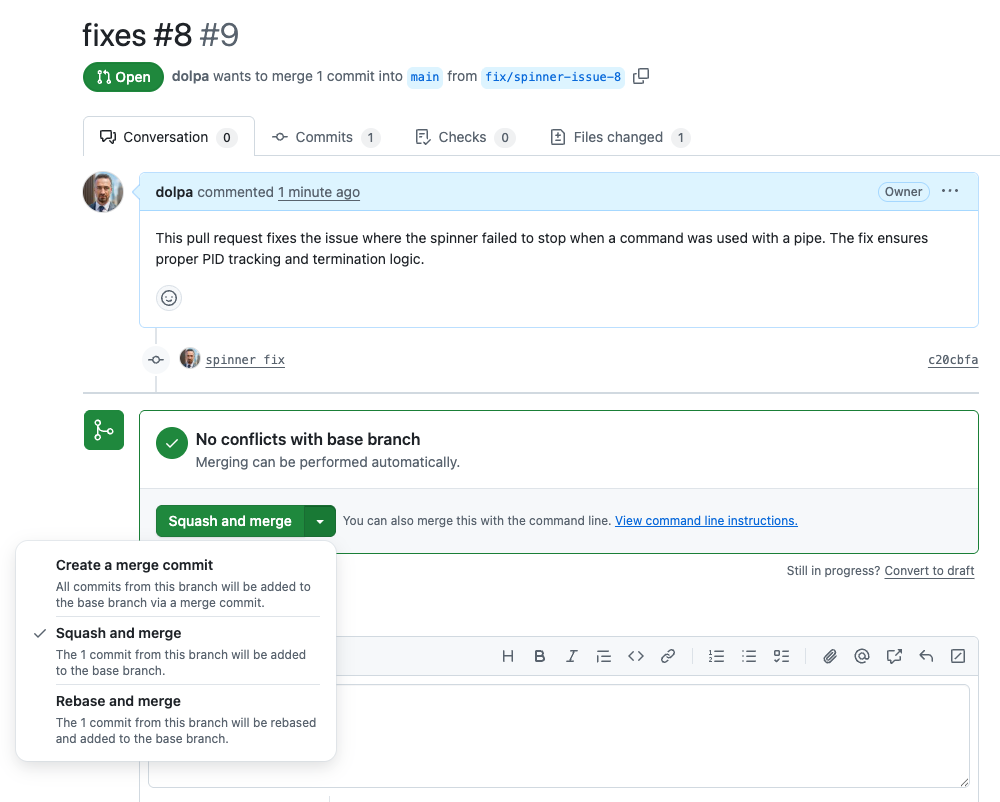
Task: Insert a heading in the comment editor
Action: pyautogui.click(x=508, y=656)
